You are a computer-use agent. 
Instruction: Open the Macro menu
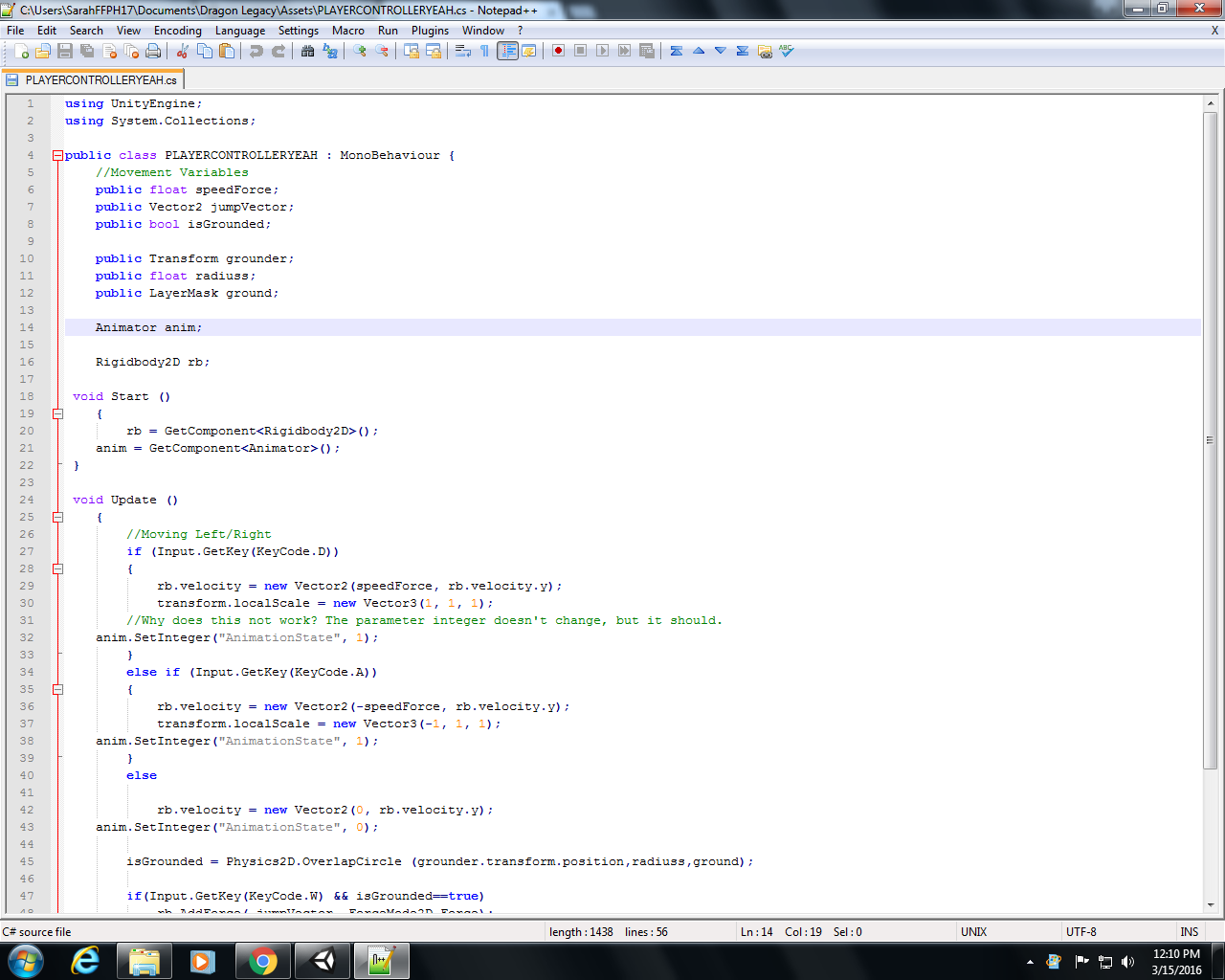pos(348,31)
